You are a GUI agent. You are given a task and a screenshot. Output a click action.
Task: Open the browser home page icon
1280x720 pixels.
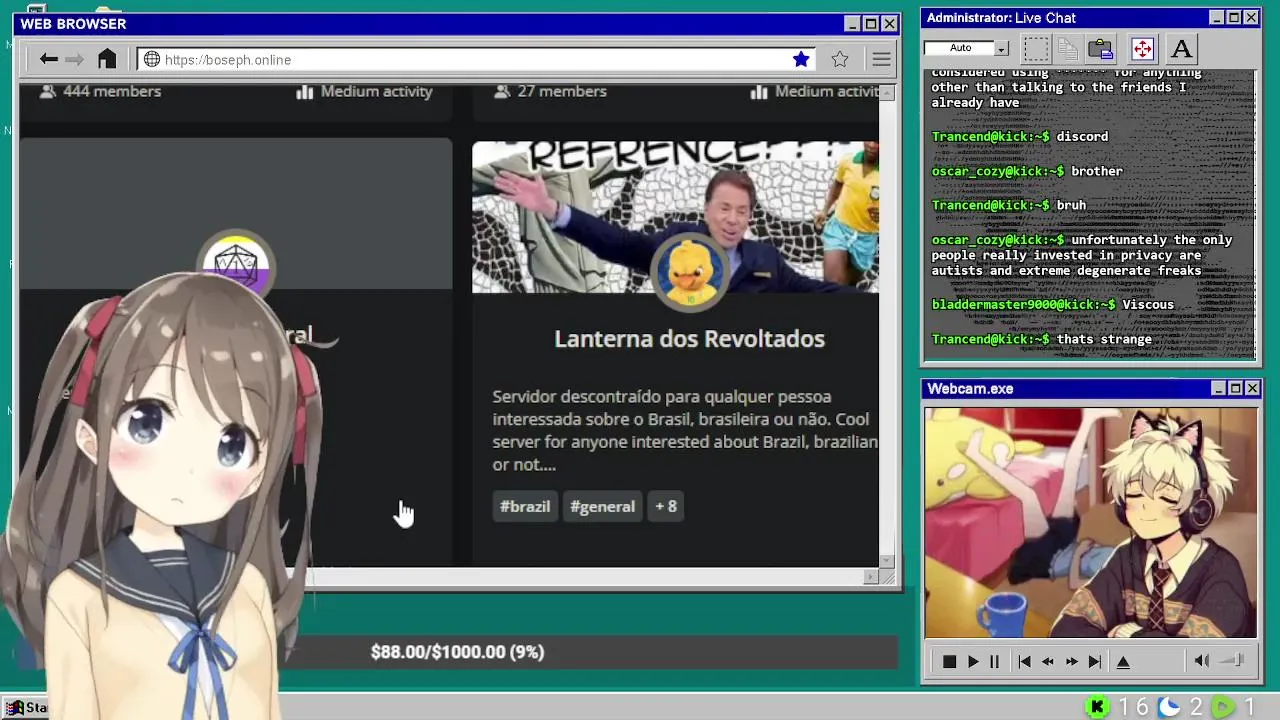(x=107, y=59)
